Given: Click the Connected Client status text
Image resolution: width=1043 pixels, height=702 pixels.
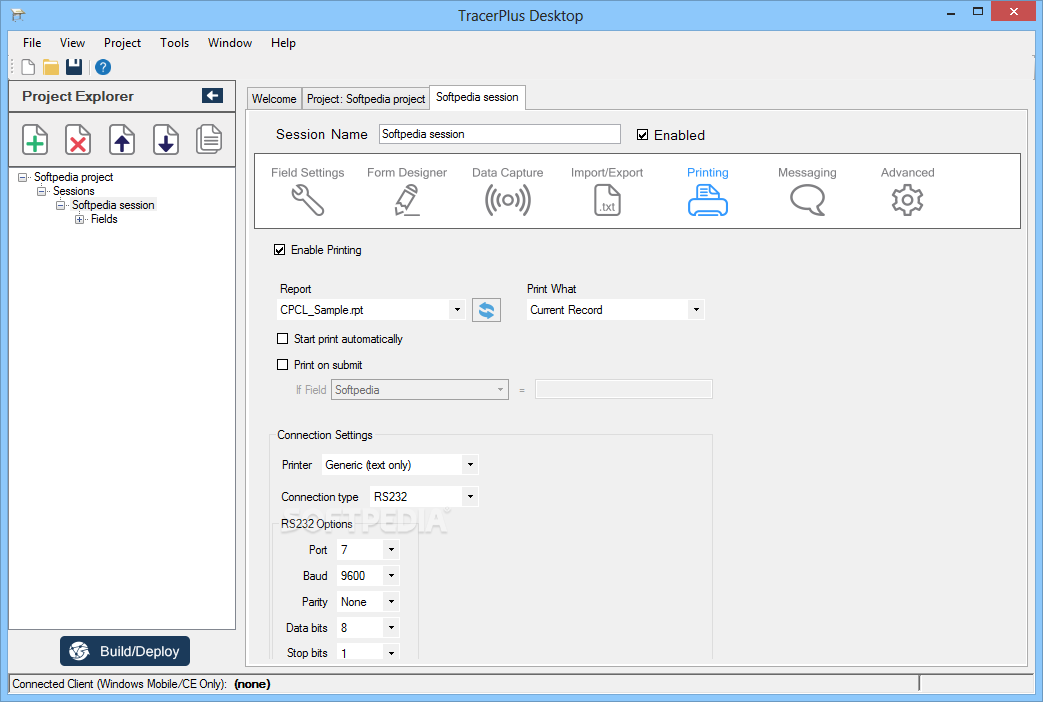Looking at the screenshot, I should pyautogui.click(x=141, y=683).
